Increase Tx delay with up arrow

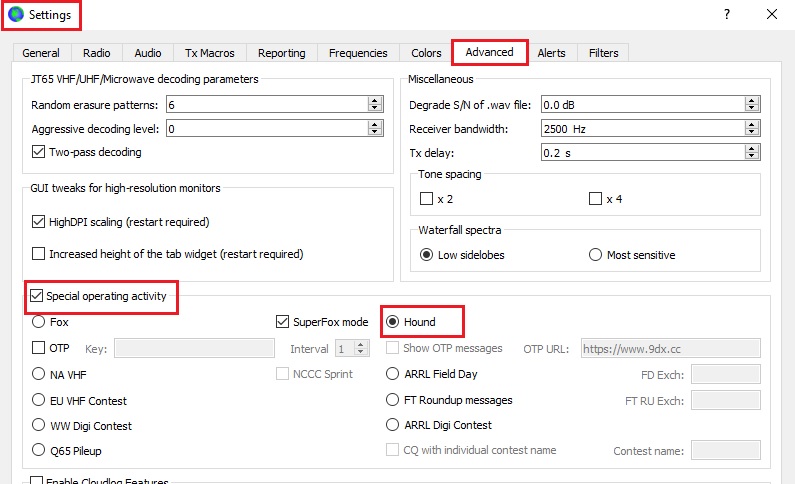[751, 148]
